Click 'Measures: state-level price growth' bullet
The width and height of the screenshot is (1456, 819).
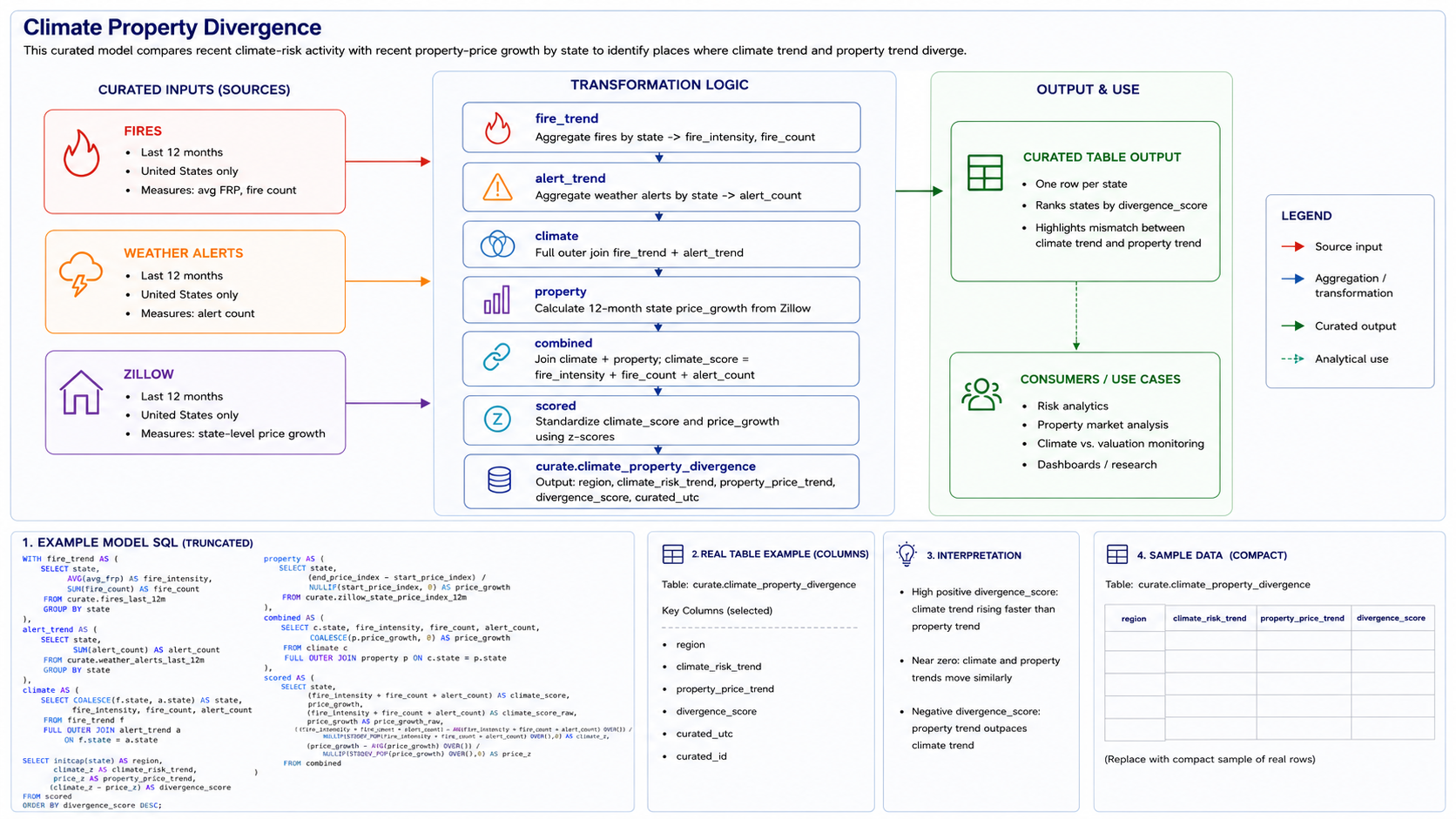point(233,433)
